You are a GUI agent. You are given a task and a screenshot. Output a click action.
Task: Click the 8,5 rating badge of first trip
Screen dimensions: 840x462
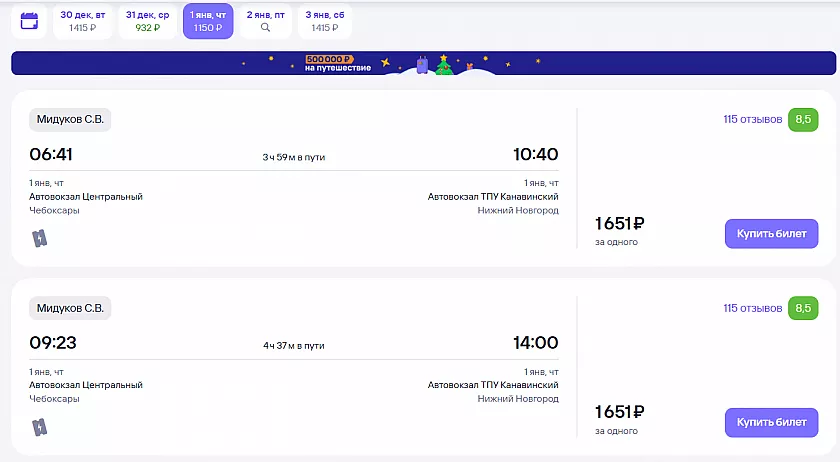pos(803,120)
